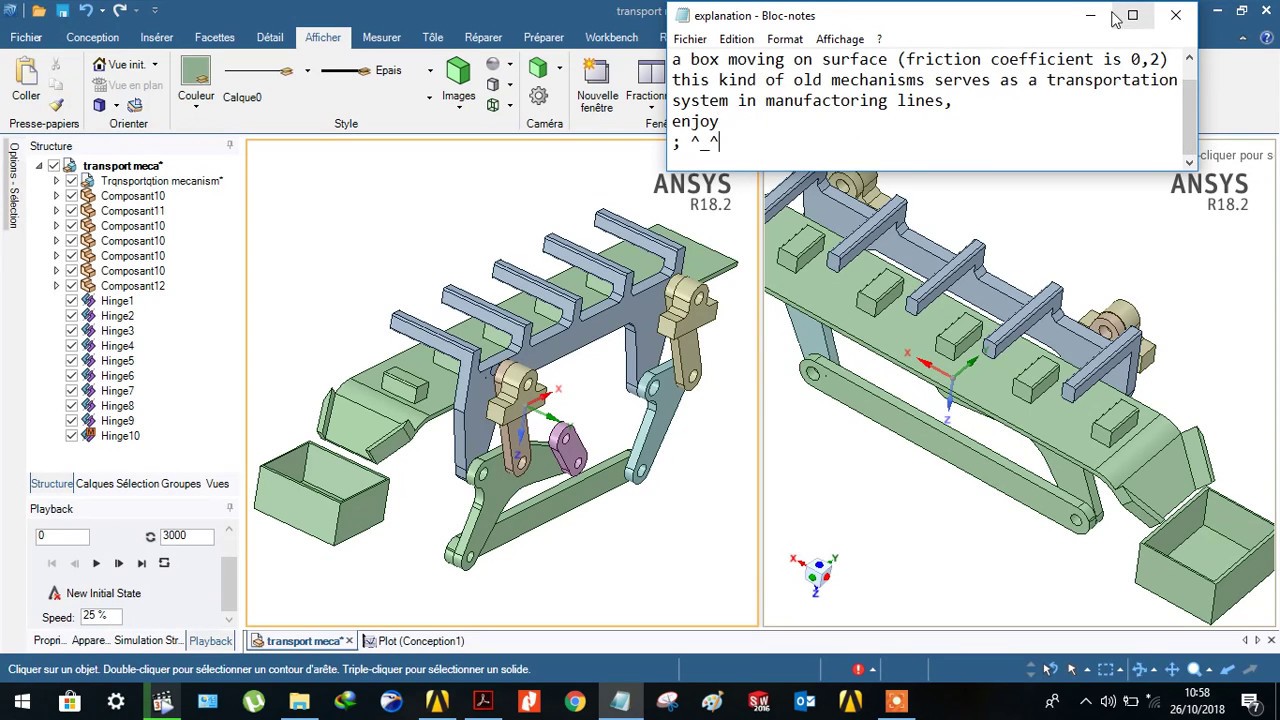Click the Couleur color swatch
The height and width of the screenshot is (720, 1280).
pos(196,71)
